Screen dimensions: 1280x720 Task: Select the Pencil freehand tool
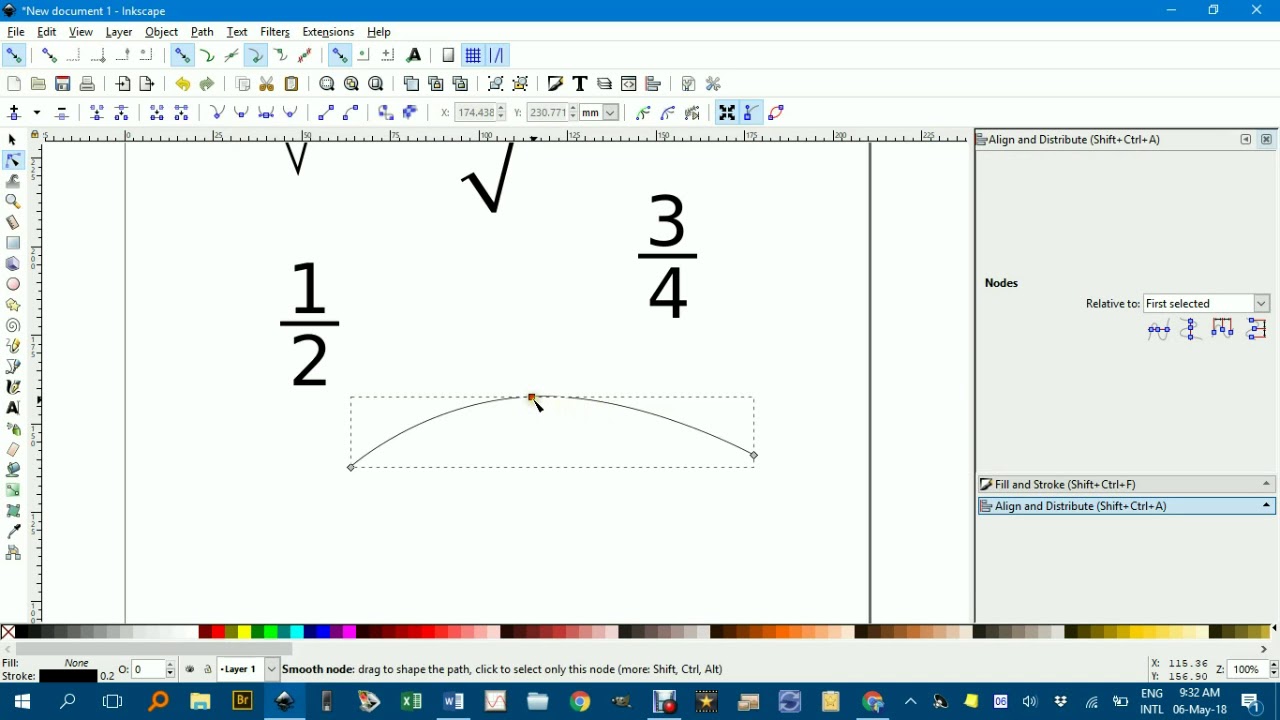coord(13,346)
